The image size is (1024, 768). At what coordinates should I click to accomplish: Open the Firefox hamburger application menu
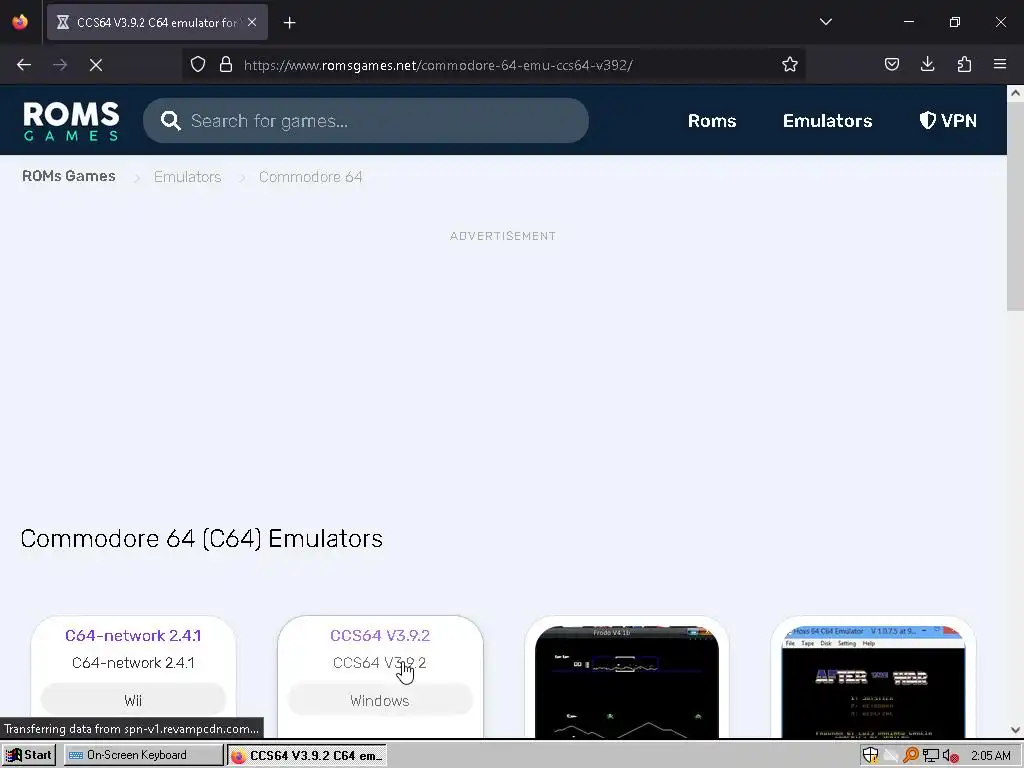coord(1000,64)
